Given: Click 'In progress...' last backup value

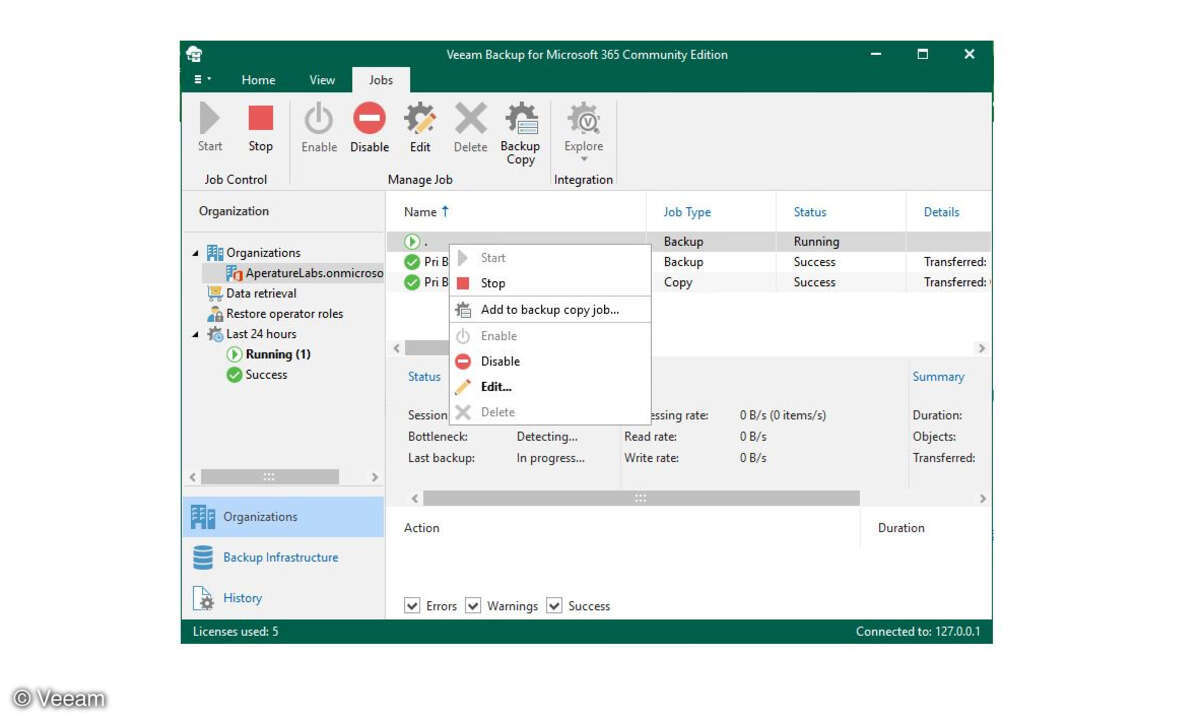Looking at the screenshot, I should 550,458.
